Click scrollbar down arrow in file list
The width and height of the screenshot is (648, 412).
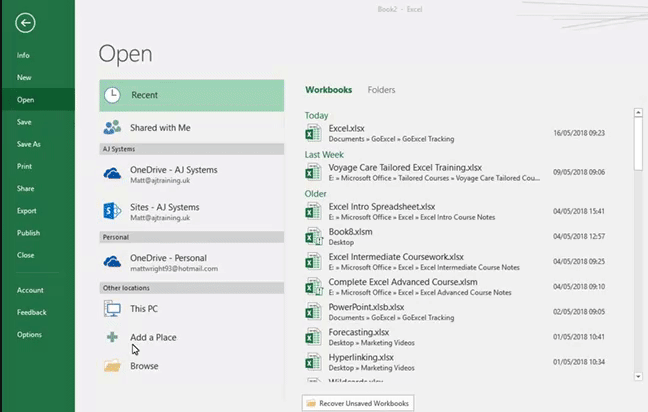pyautogui.click(x=639, y=376)
